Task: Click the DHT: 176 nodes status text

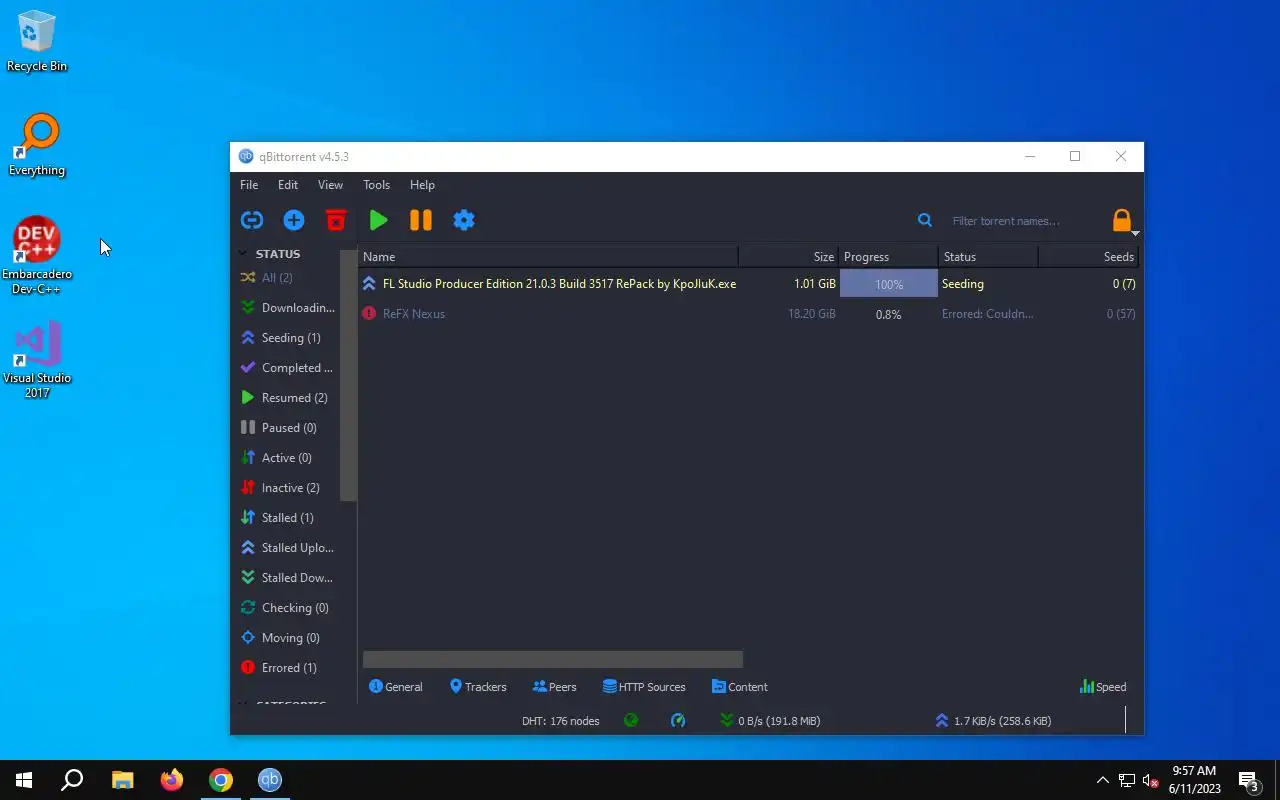Action: [x=561, y=721]
